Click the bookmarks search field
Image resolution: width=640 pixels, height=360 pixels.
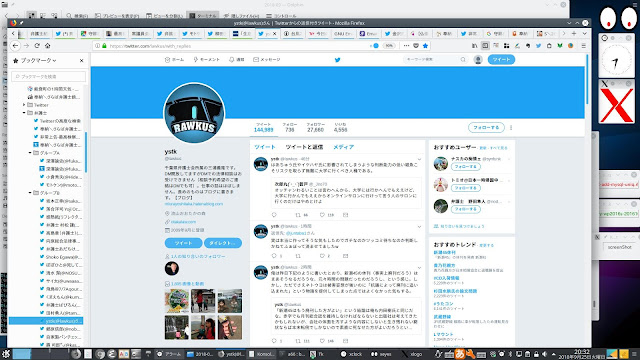click(x=49, y=76)
